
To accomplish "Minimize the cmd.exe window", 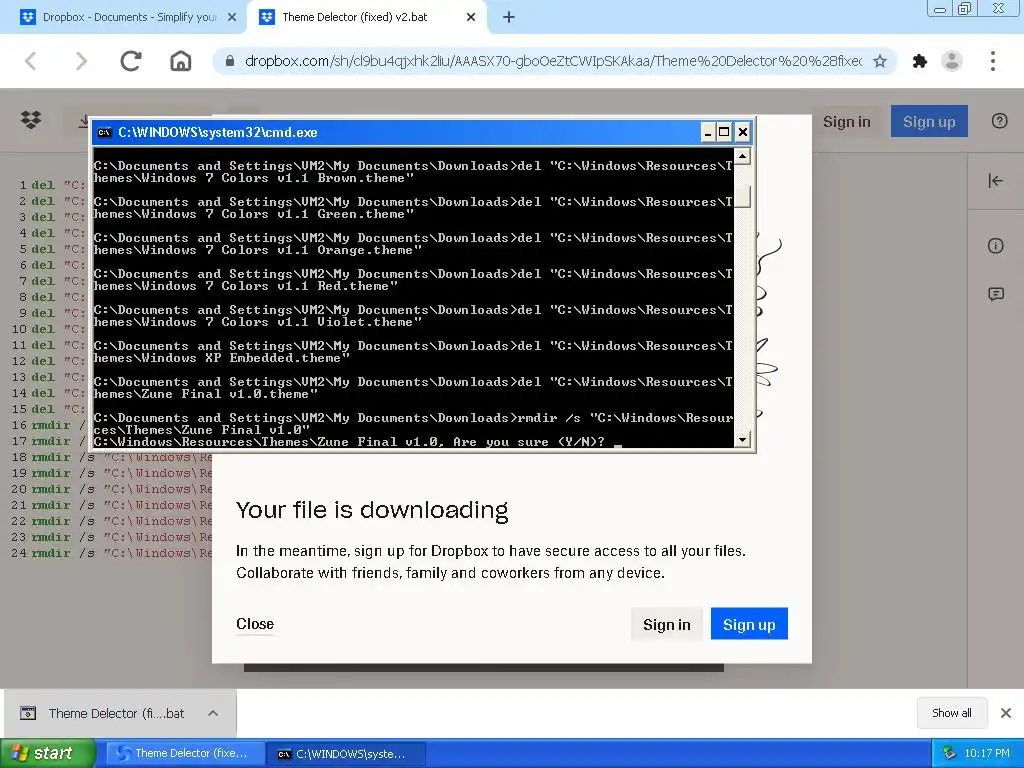I will pyautogui.click(x=707, y=133).
